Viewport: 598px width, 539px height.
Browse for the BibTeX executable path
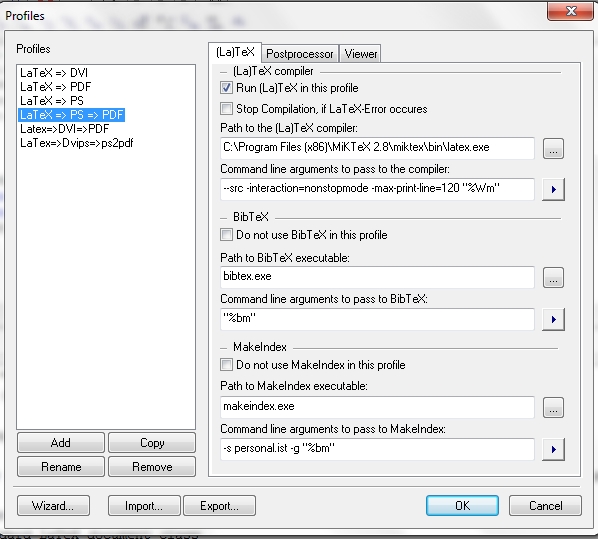pos(553,277)
